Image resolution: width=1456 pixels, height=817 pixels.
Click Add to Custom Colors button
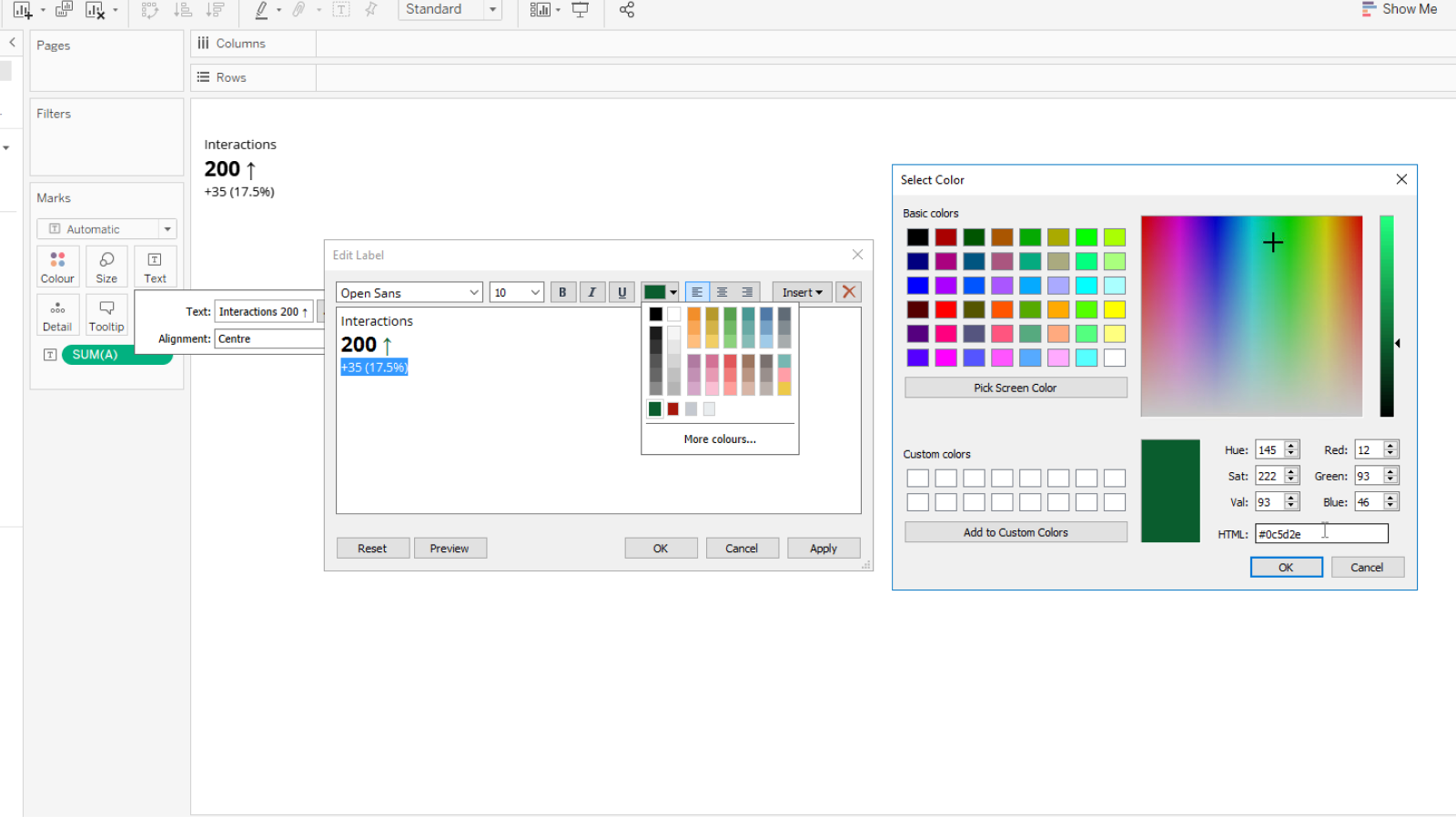click(1016, 533)
